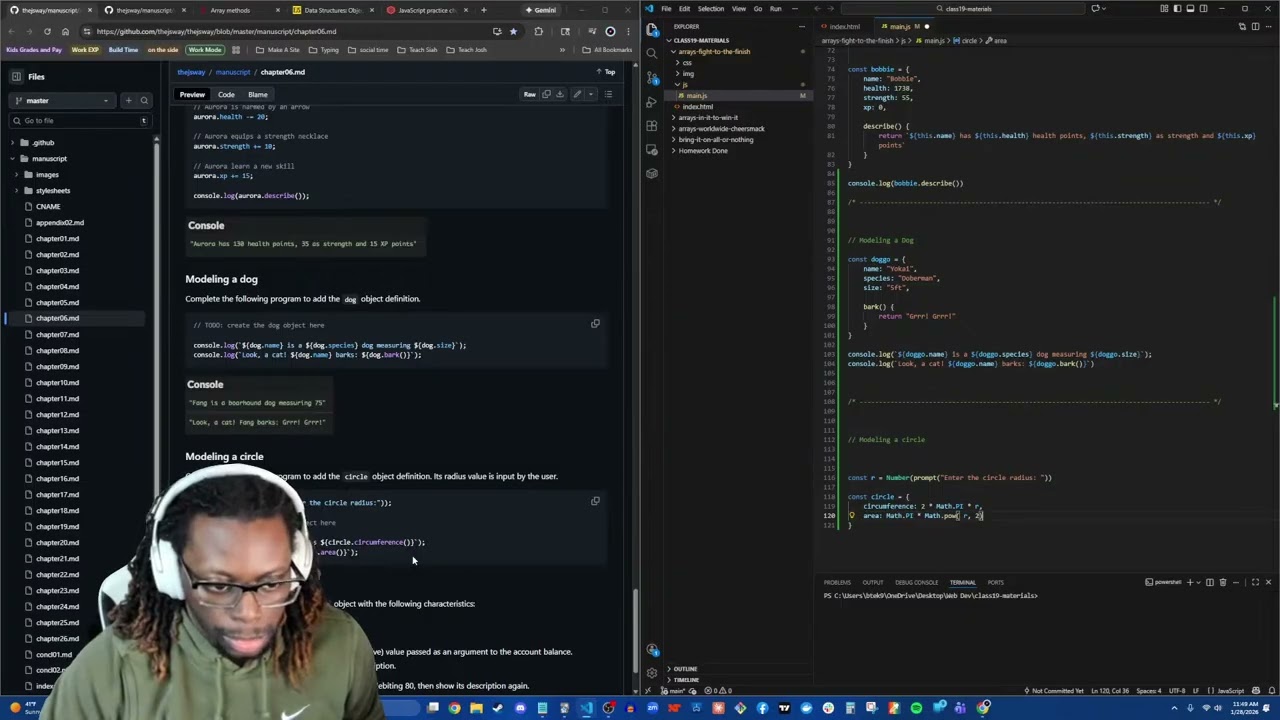Click JavaScript language mode in status bar
The image size is (1280, 720).
(x=1230, y=690)
